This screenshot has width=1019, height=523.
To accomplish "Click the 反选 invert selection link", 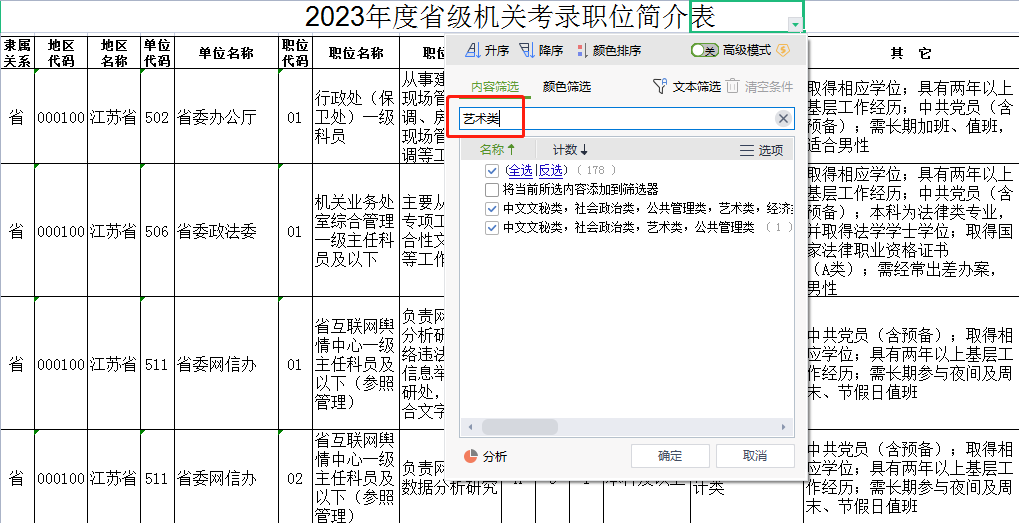I will [550, 170].
